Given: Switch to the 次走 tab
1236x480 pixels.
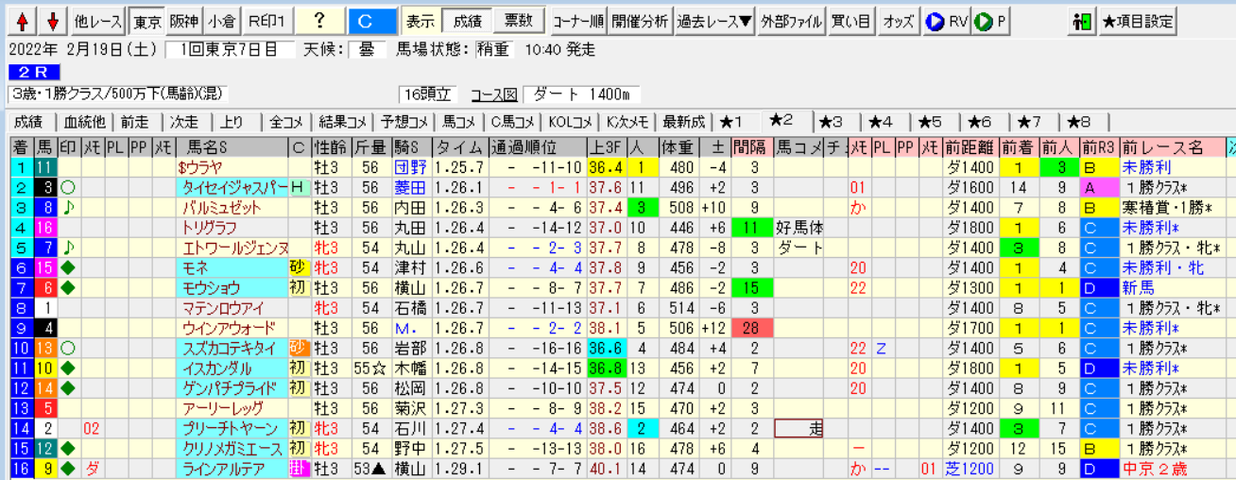Looking at the screenshot, I should pos(184,122).
